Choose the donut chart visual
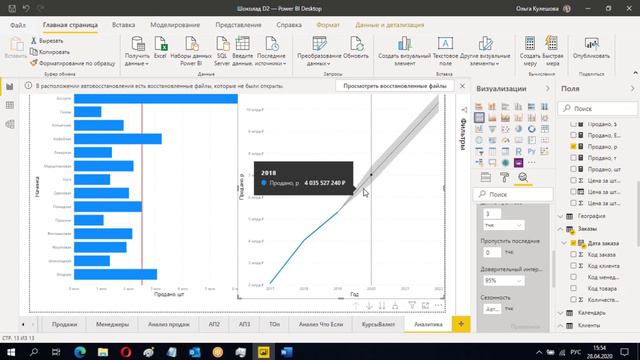The width and height of the screenshot is (640, 360). [531, 129]
